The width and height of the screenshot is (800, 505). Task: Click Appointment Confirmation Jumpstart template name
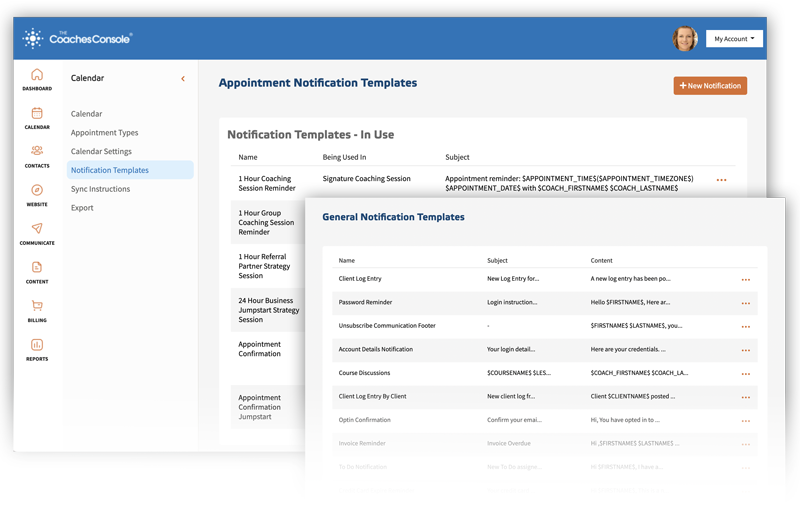coord(259,407)
